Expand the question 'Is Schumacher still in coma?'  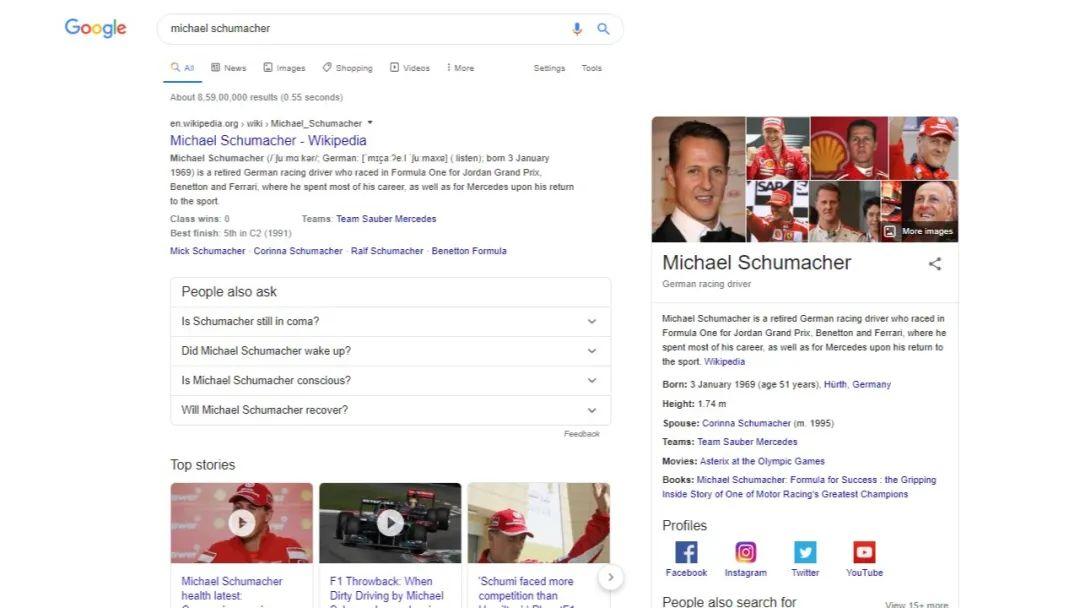tap(390, 321)
